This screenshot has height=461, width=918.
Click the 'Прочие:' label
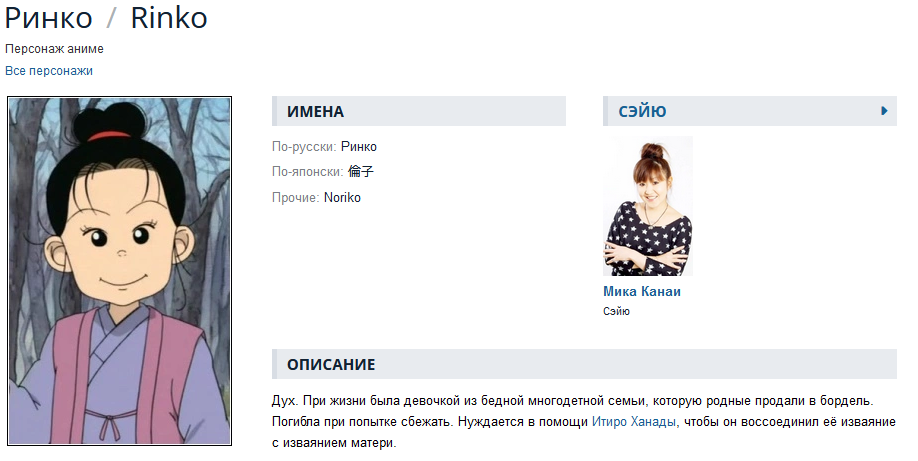[x=296, y=197]
